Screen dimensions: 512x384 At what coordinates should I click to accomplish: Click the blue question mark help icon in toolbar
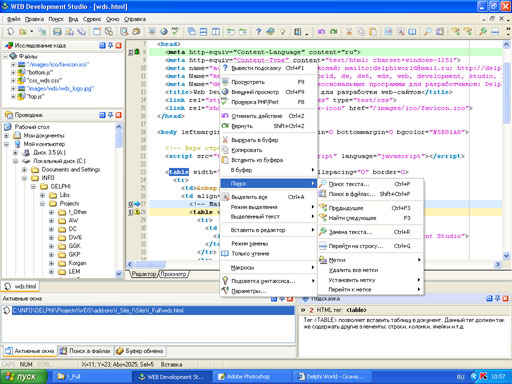click(258, 32)
